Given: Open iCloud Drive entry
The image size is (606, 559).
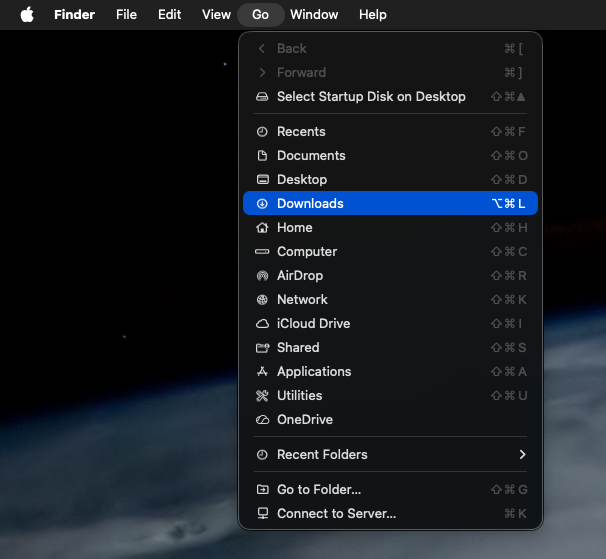Looking at the screenshot, I should tap(390, 324).
